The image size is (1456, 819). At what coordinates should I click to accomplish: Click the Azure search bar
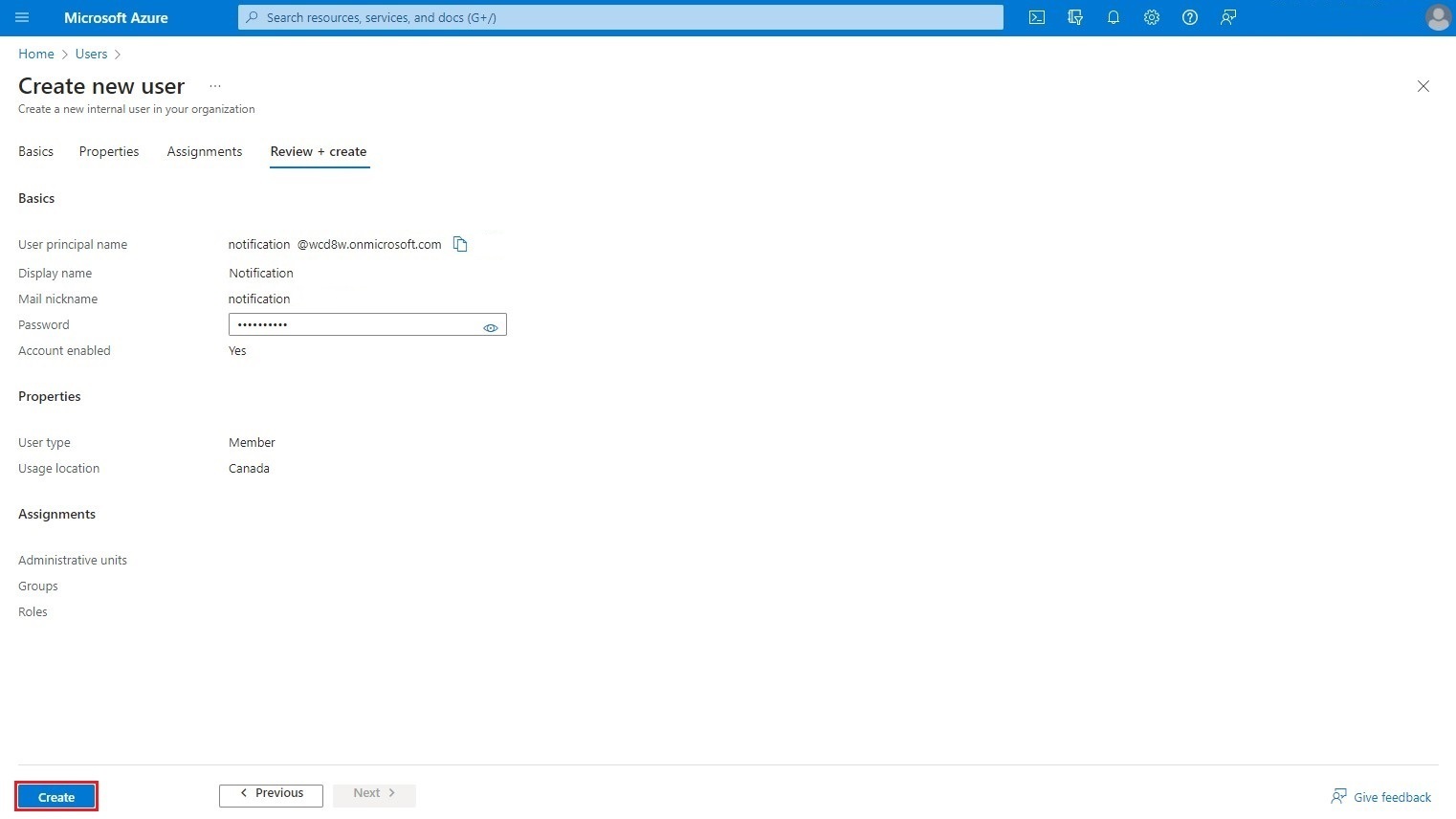pyautogui.click(x=619, y=16)
